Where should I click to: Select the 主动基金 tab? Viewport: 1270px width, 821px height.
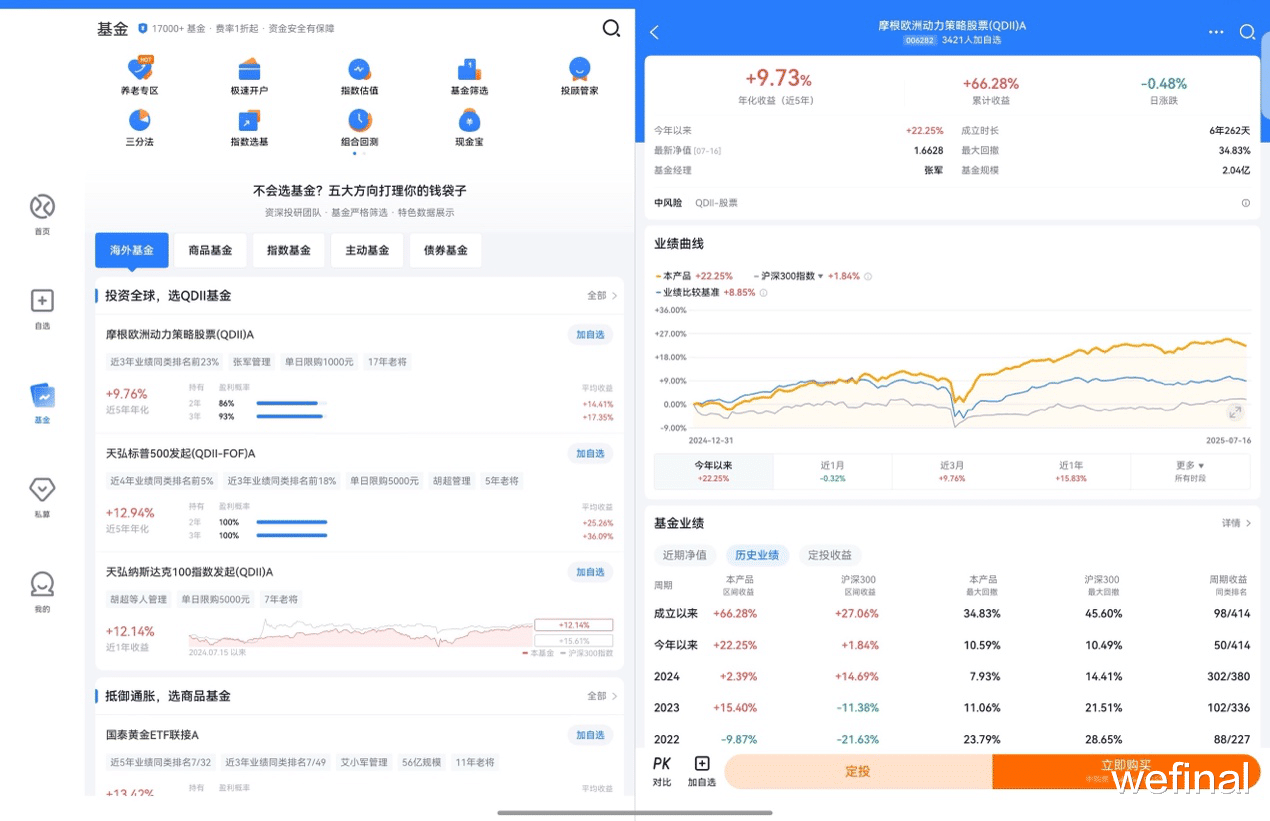click(x=367, y=250)
